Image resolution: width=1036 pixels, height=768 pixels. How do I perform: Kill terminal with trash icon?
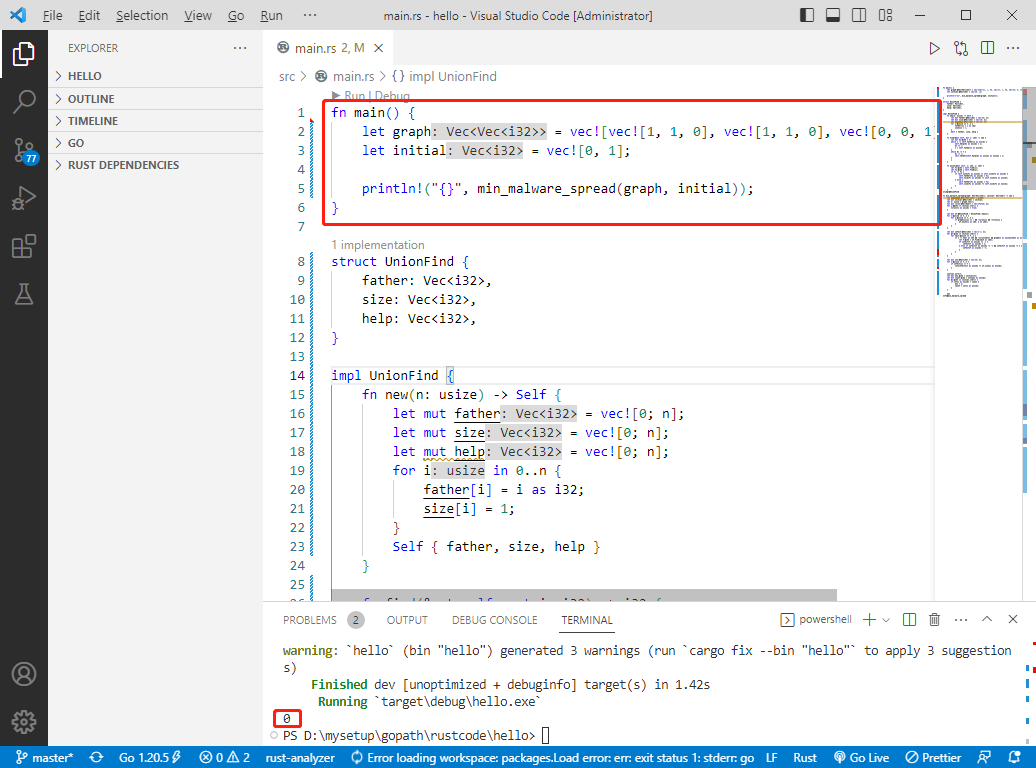pos(934,619)
